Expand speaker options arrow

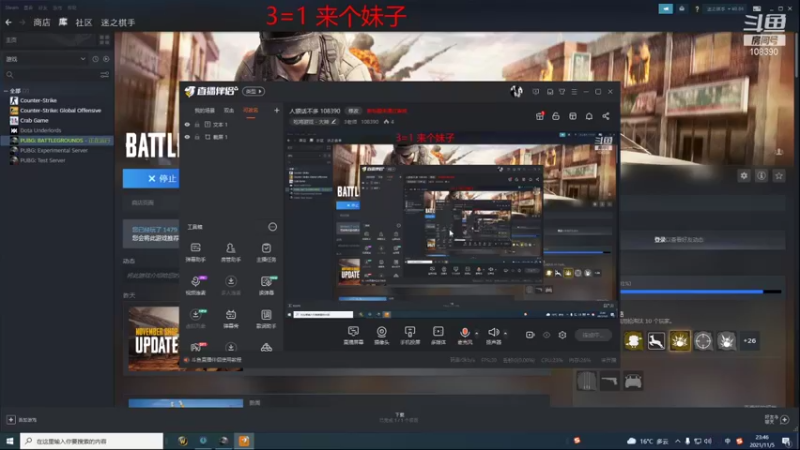(x=505, y=334)
